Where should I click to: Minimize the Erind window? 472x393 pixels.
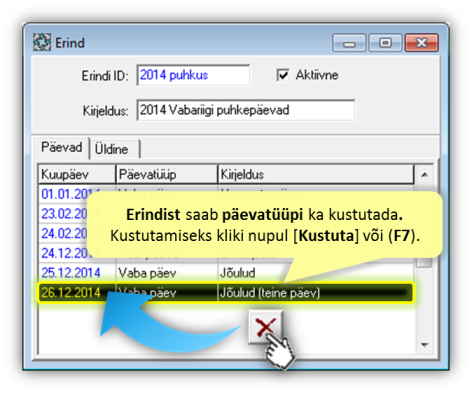coord(349,42)
